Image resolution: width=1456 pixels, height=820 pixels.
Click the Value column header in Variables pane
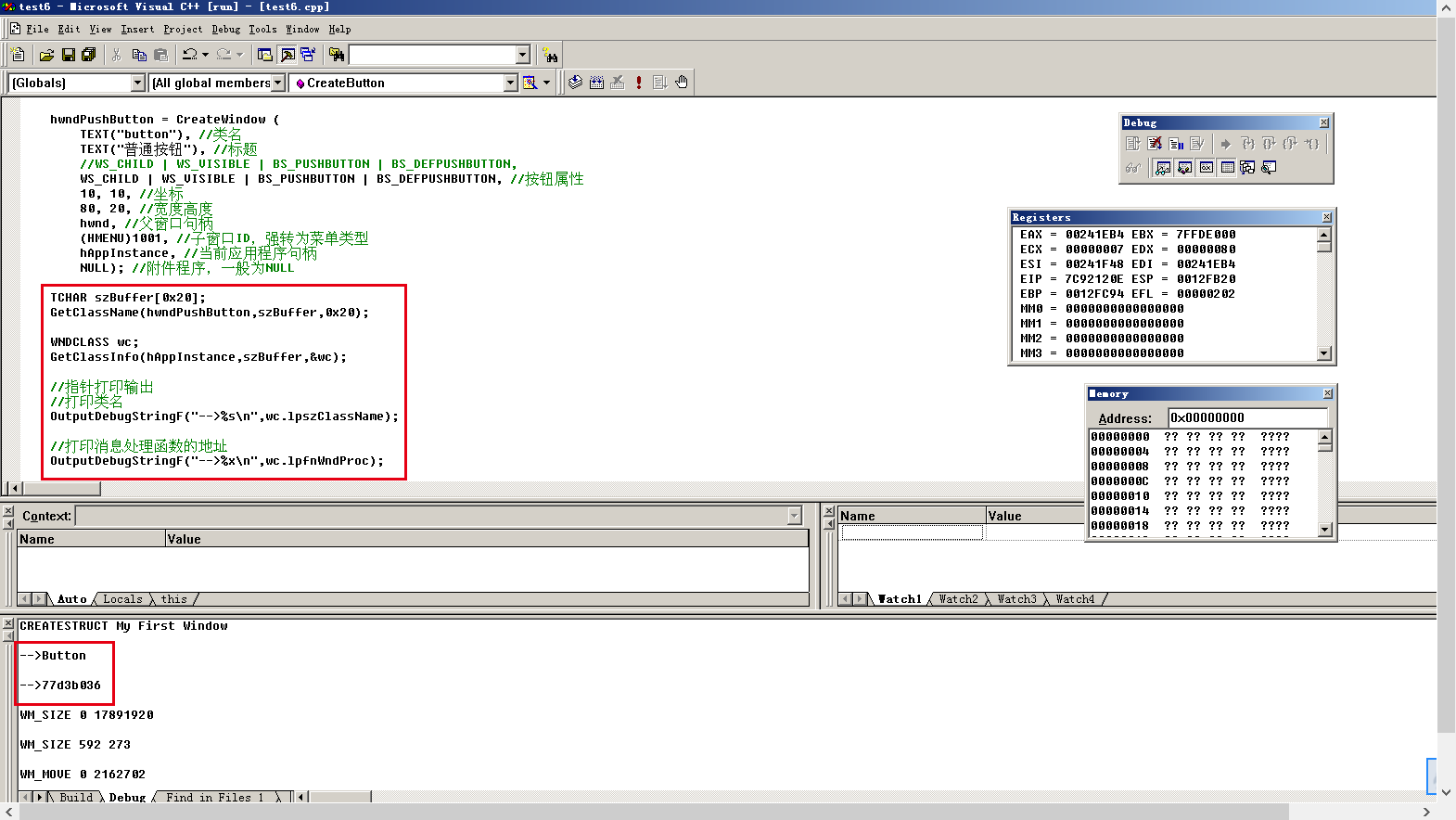[487, 539]
